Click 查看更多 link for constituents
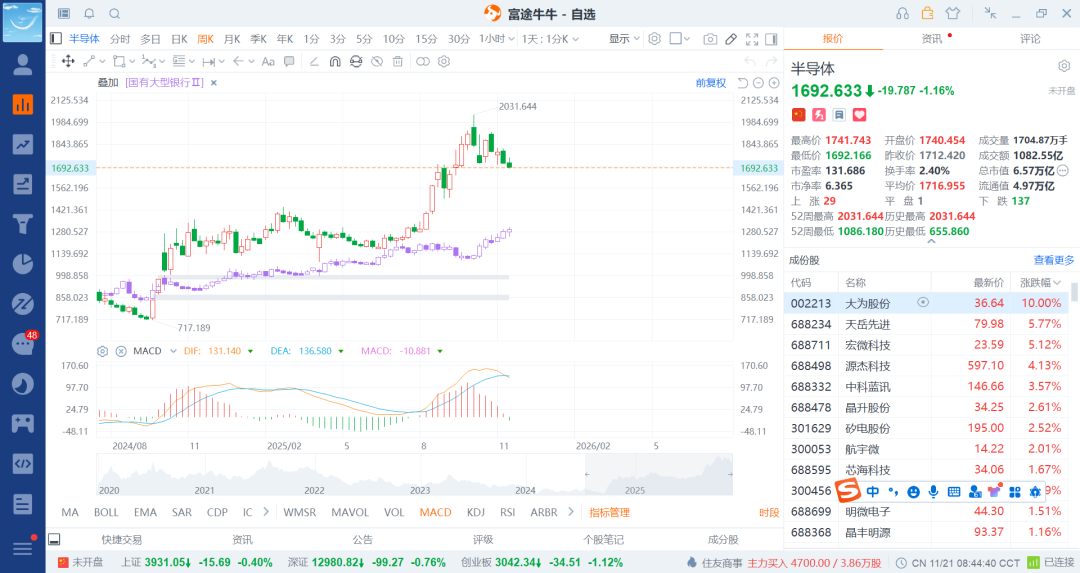1080x573 pixels. pos(1054,260)
